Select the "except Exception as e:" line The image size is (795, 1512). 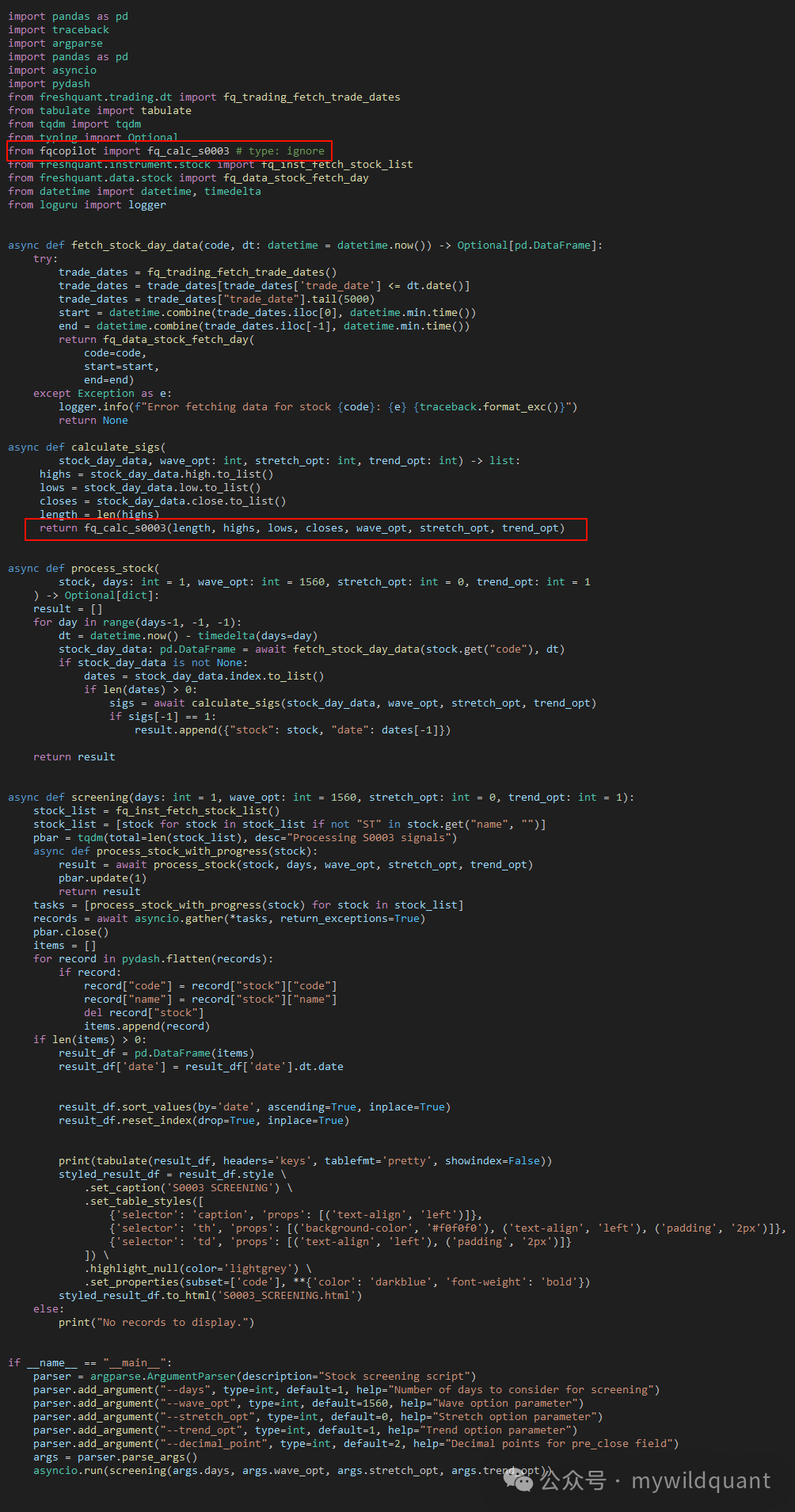(102, 394)
